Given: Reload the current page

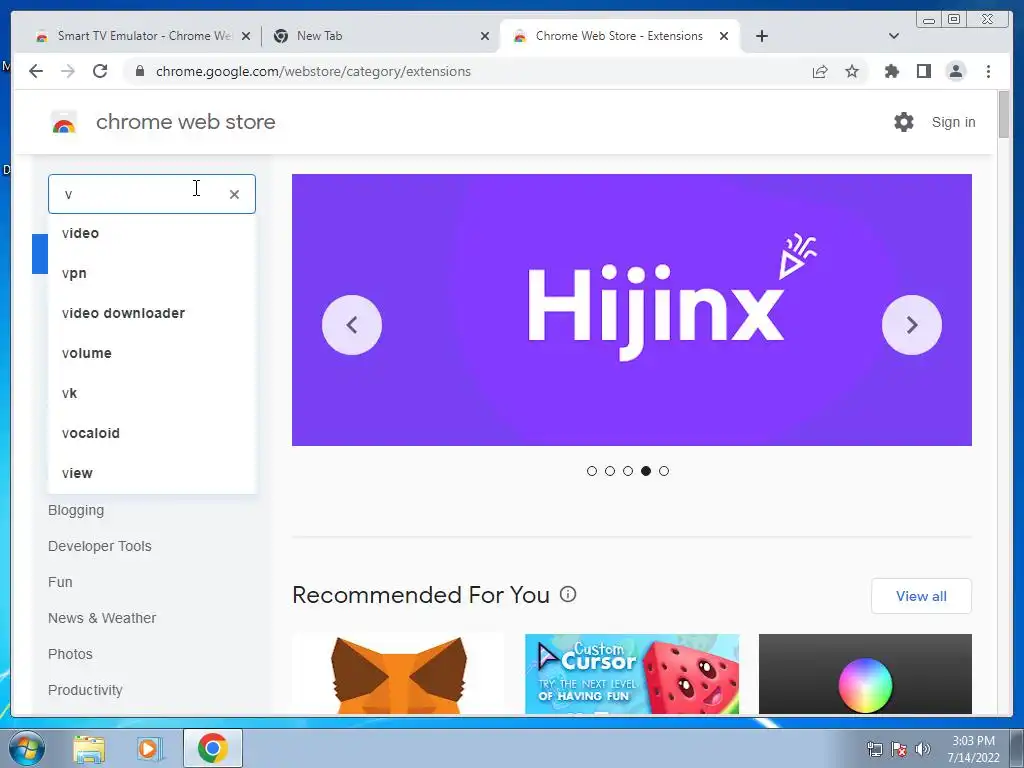Looking at the screenshot, I should pos(100,71).
